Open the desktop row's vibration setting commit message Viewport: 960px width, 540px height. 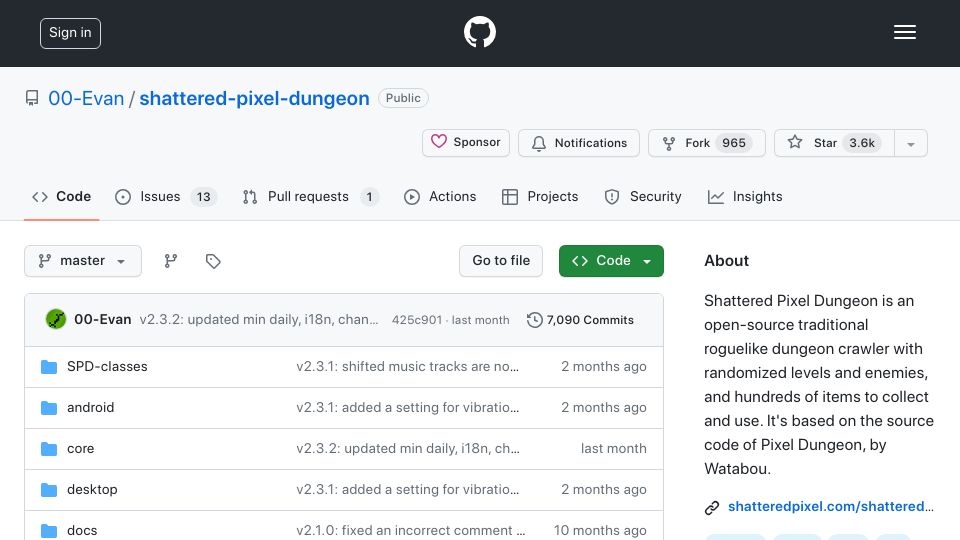point(407,489)
